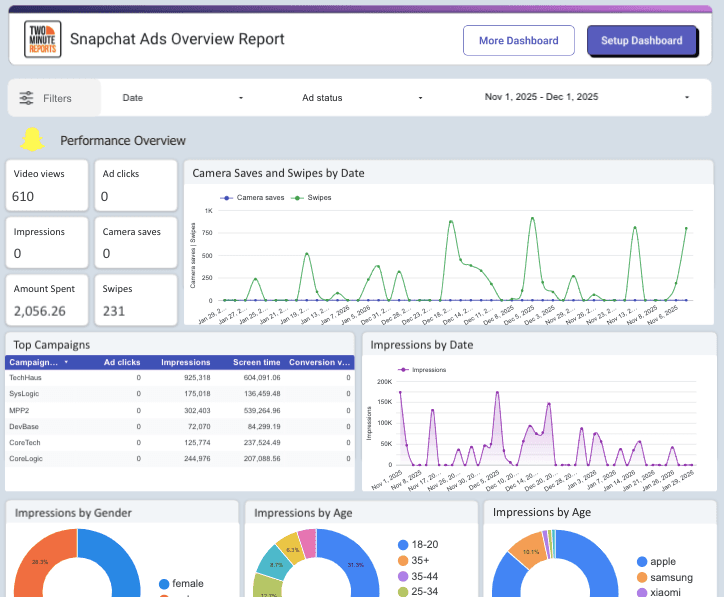This screenshot has width=724, height=597.
Task: Click the 35+ age legend swatch
Action: point(403,561)
